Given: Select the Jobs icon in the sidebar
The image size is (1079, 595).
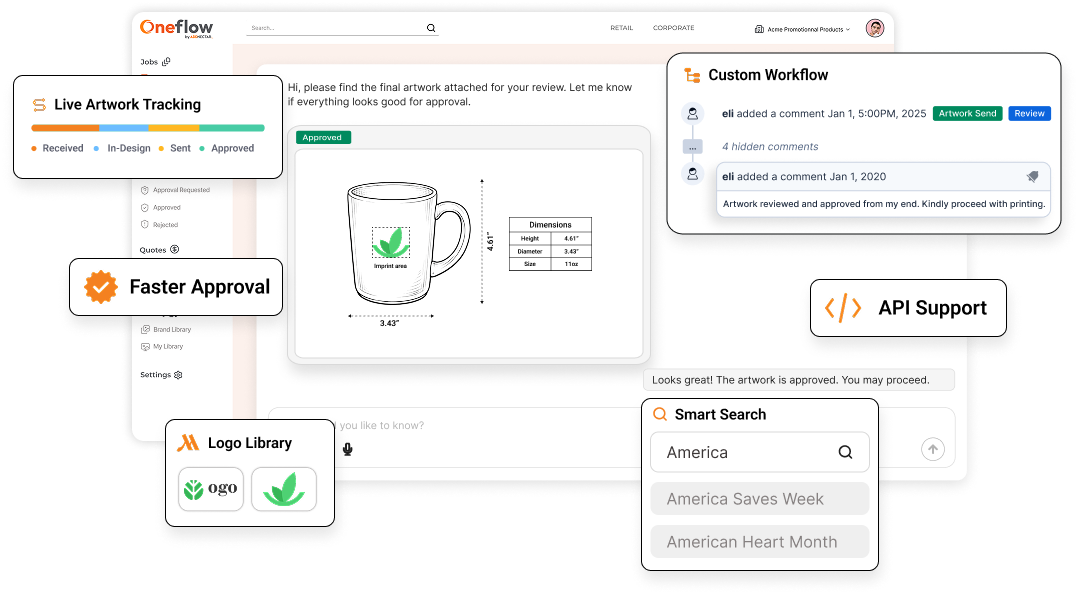Looking at the screenshot, I should tap(166, 61).
